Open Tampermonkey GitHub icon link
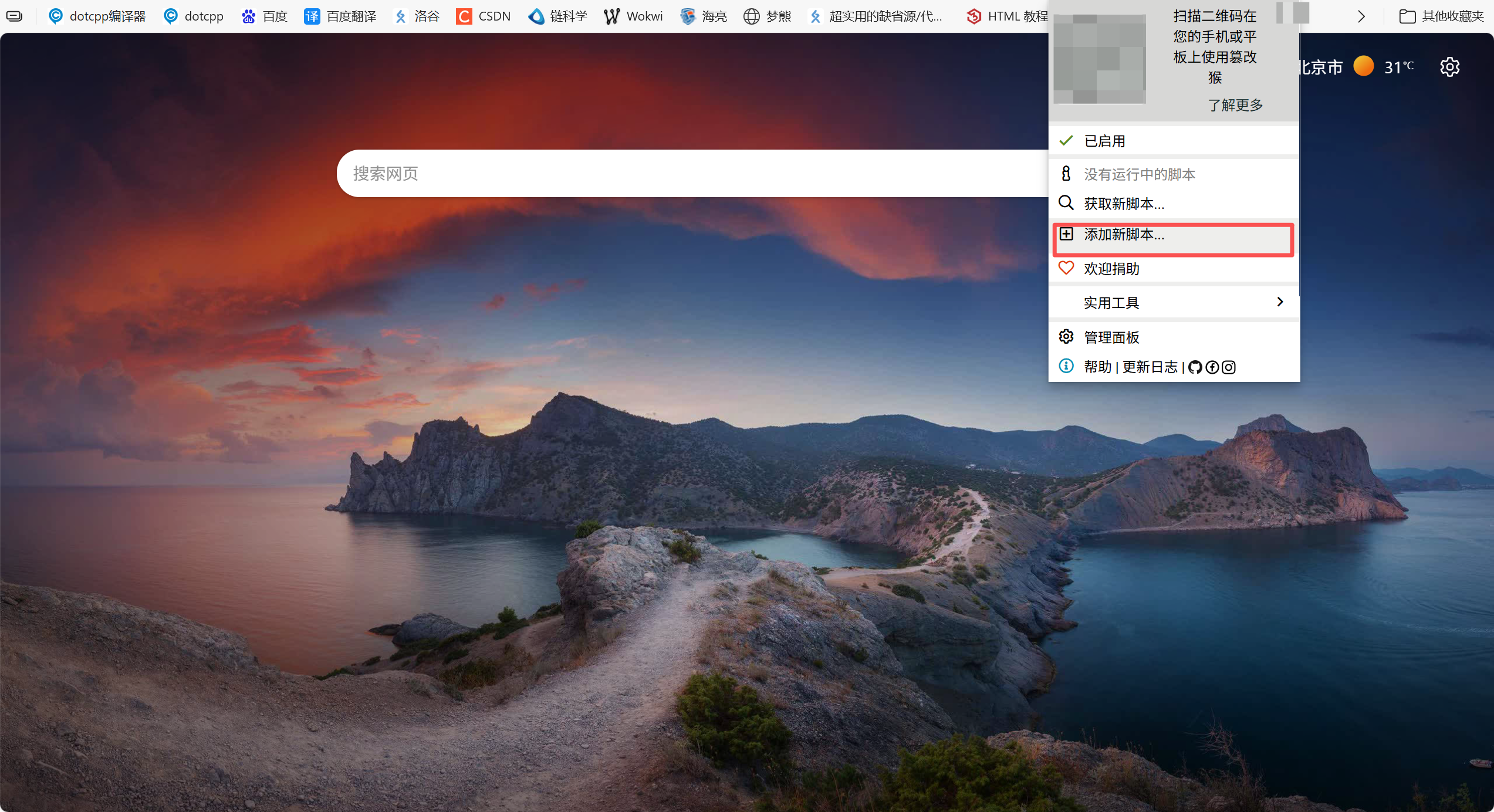 click(x=1195, y=367)
